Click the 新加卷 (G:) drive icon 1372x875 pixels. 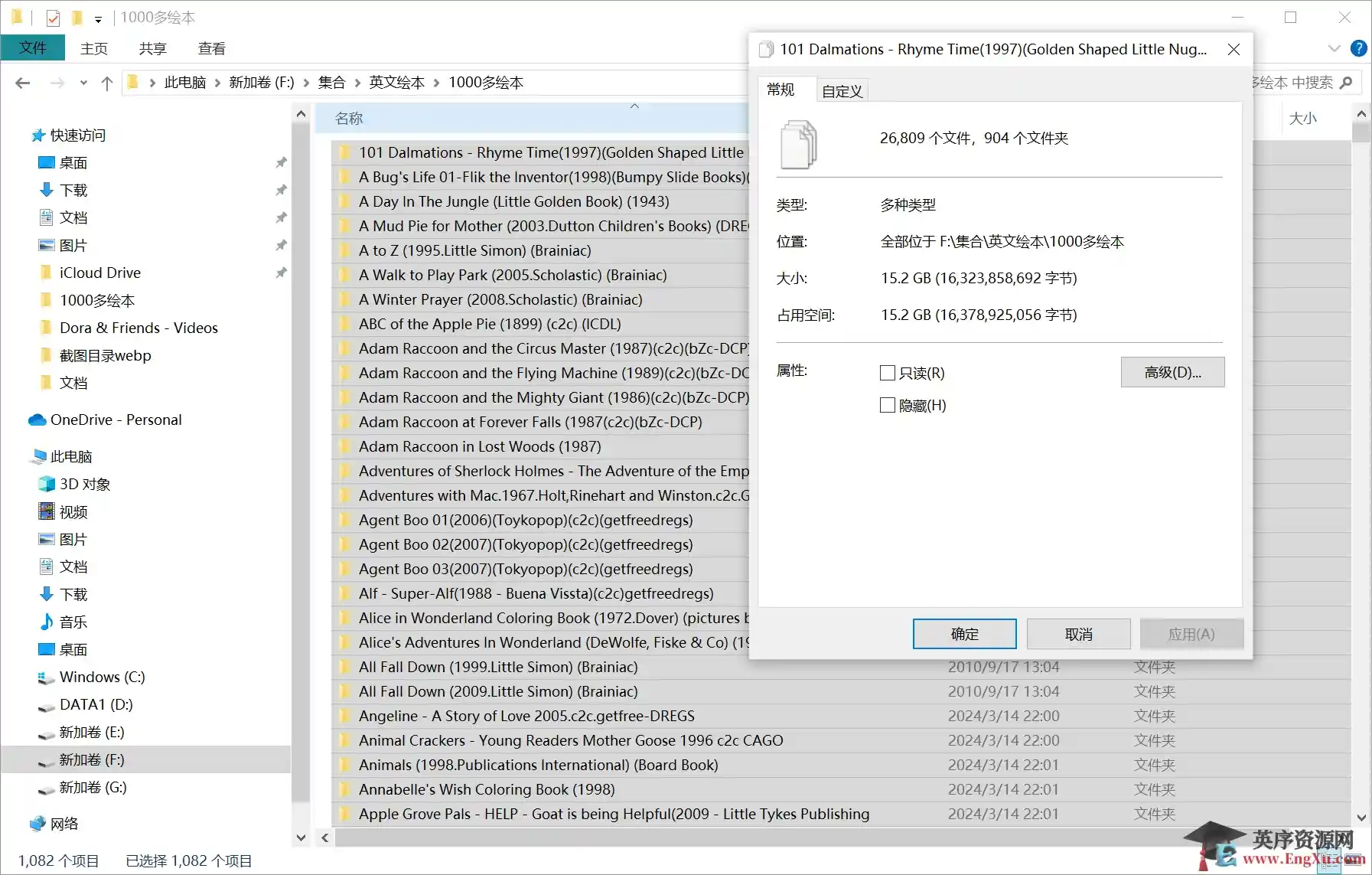tap(46, 788)
